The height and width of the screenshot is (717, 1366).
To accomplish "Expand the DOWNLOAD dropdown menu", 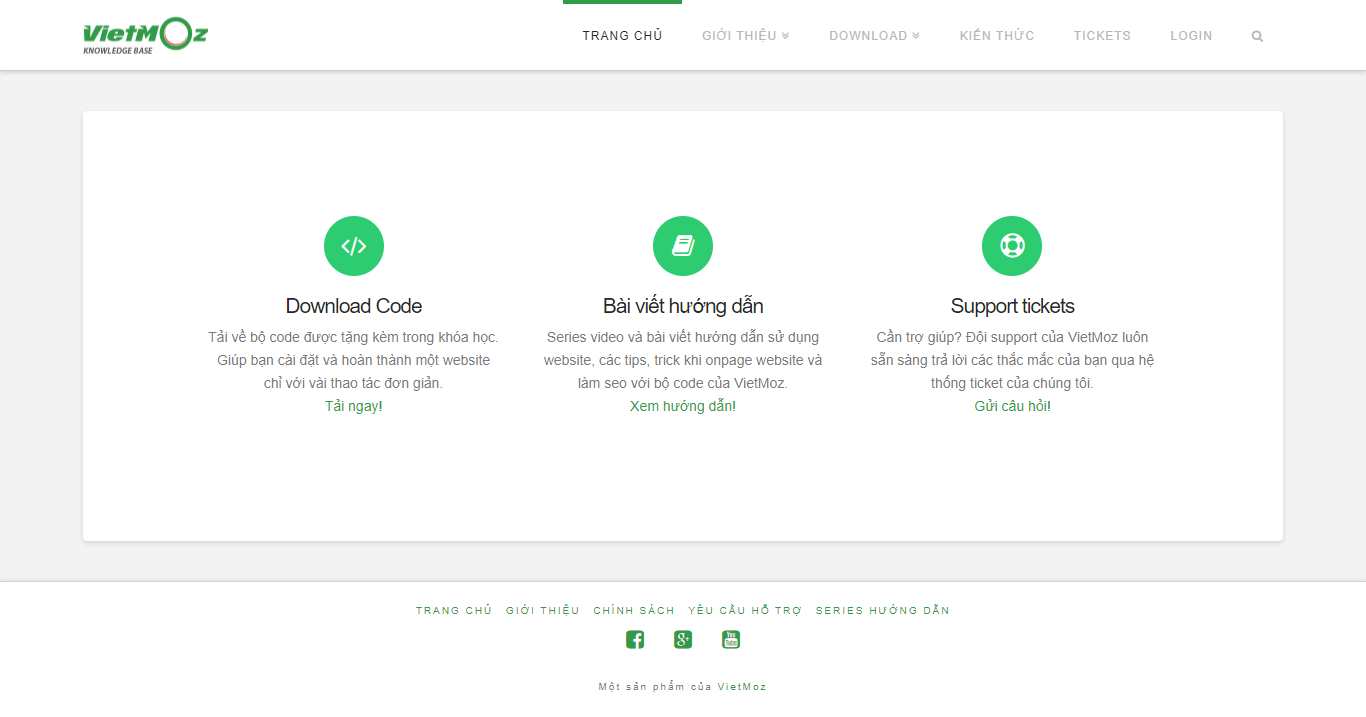I will pyautogui.click(x=868, y=35).
